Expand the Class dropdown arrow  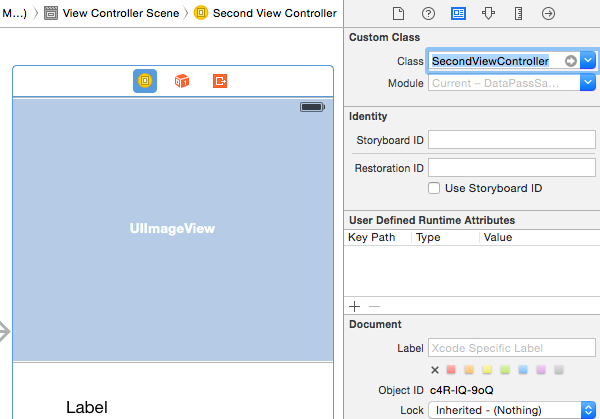[x=588, y=60]
